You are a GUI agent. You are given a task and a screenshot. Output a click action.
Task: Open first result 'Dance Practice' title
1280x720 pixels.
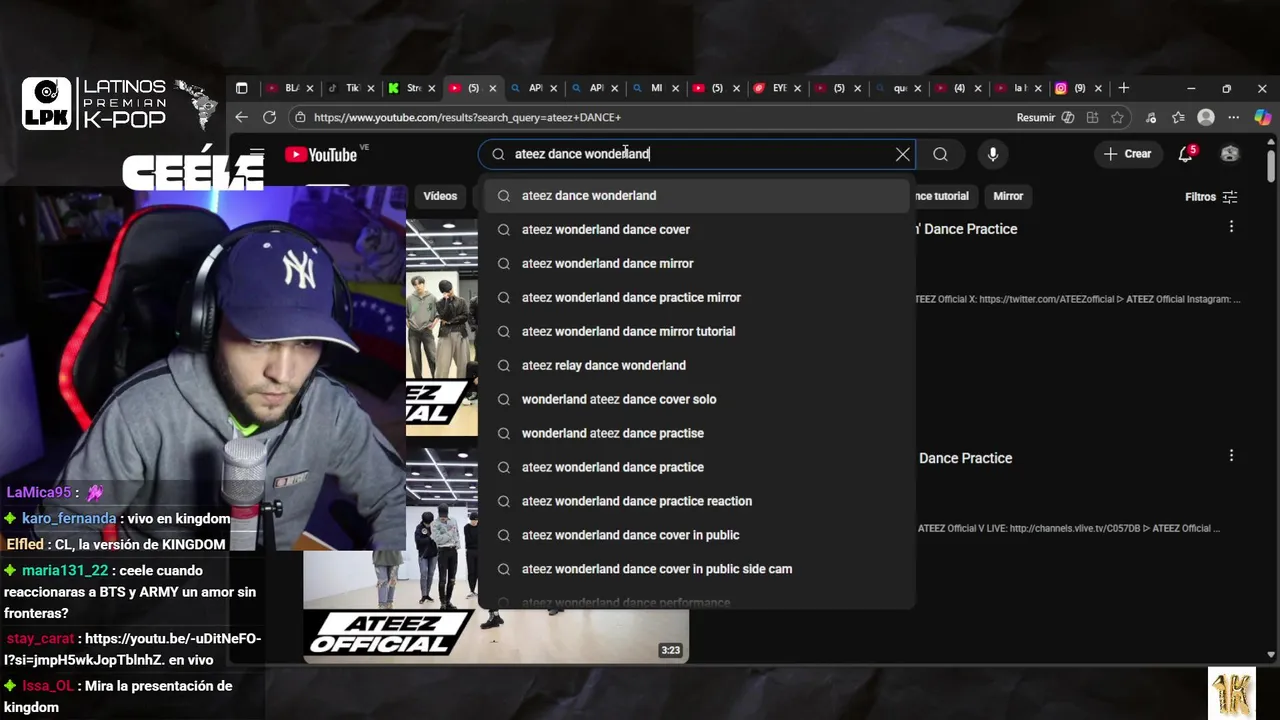[x=967, y=229]
